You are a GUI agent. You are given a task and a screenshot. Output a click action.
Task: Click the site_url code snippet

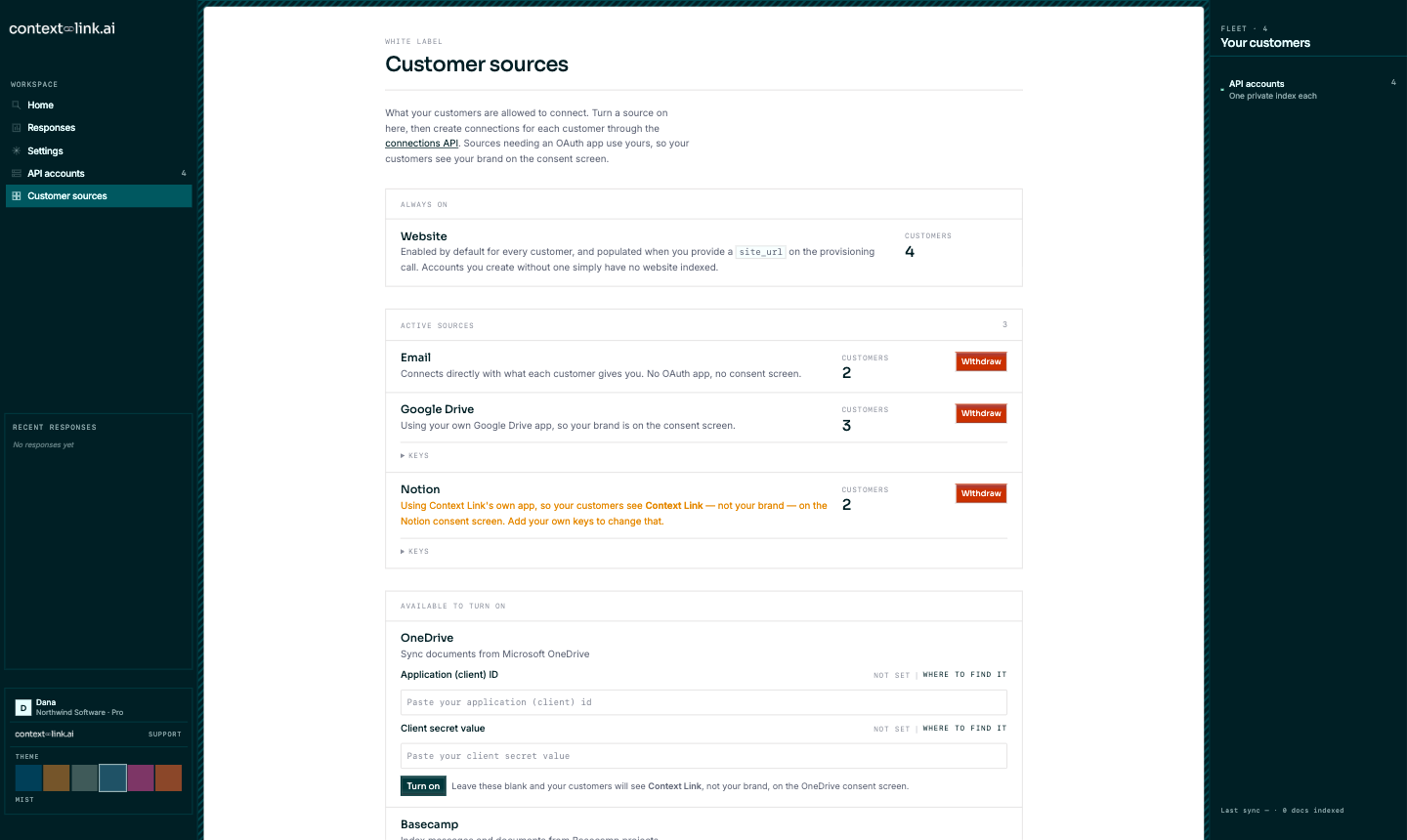coord(760,252)
